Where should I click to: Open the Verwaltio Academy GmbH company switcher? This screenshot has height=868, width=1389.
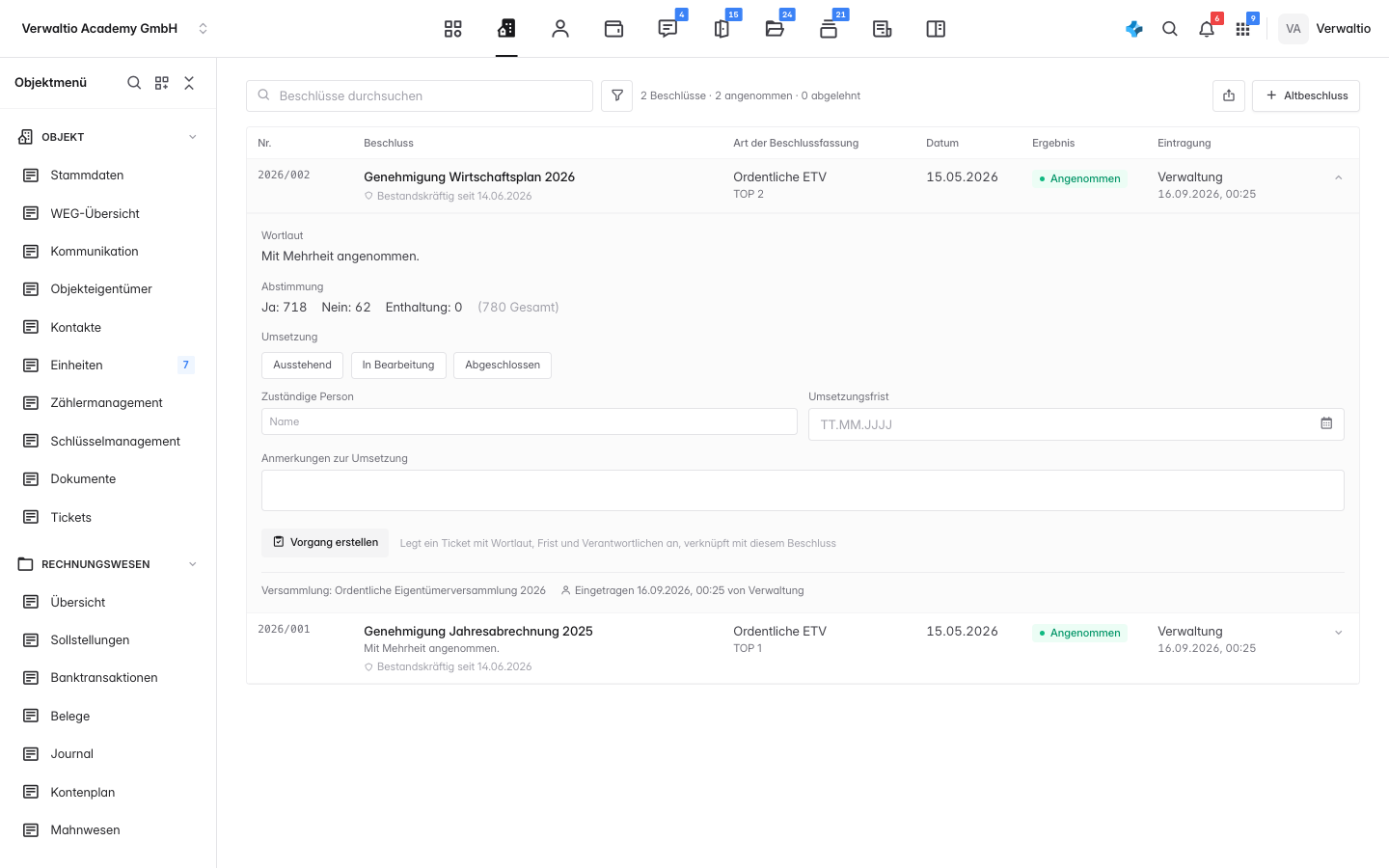click(115, 29)
